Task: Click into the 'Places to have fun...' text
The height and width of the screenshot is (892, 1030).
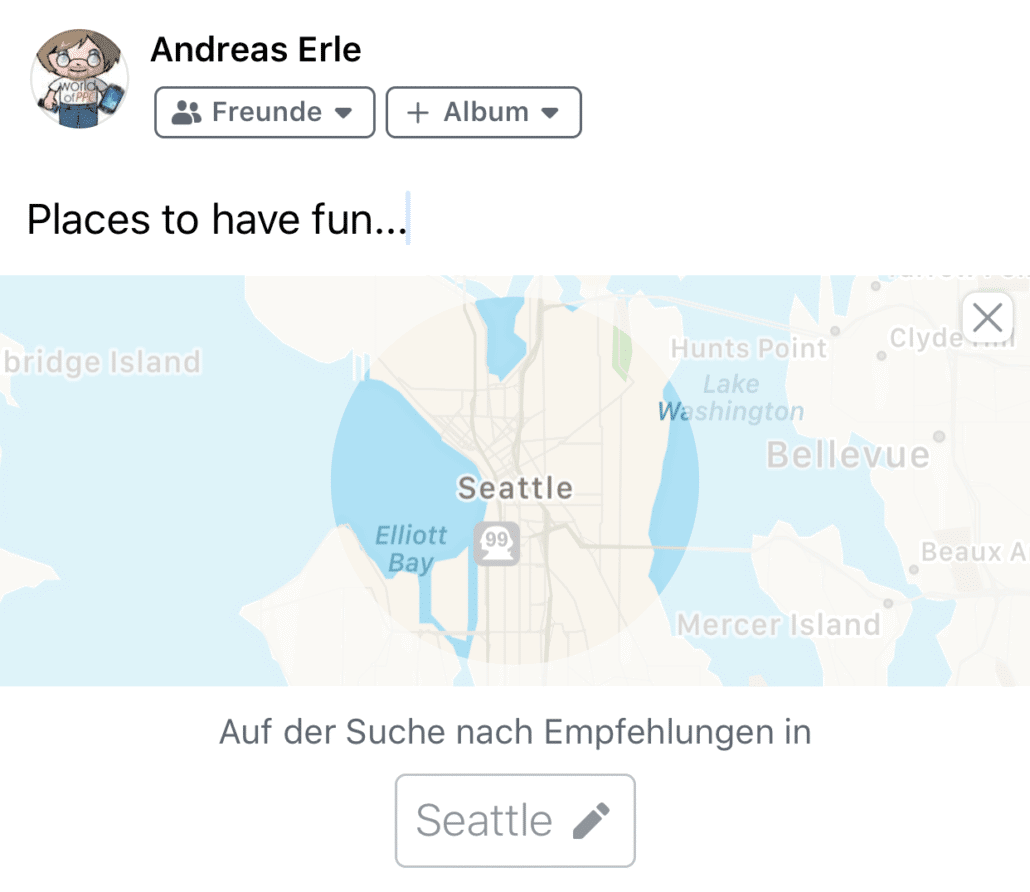Action: pyautogui.click(x=217, y=219)
